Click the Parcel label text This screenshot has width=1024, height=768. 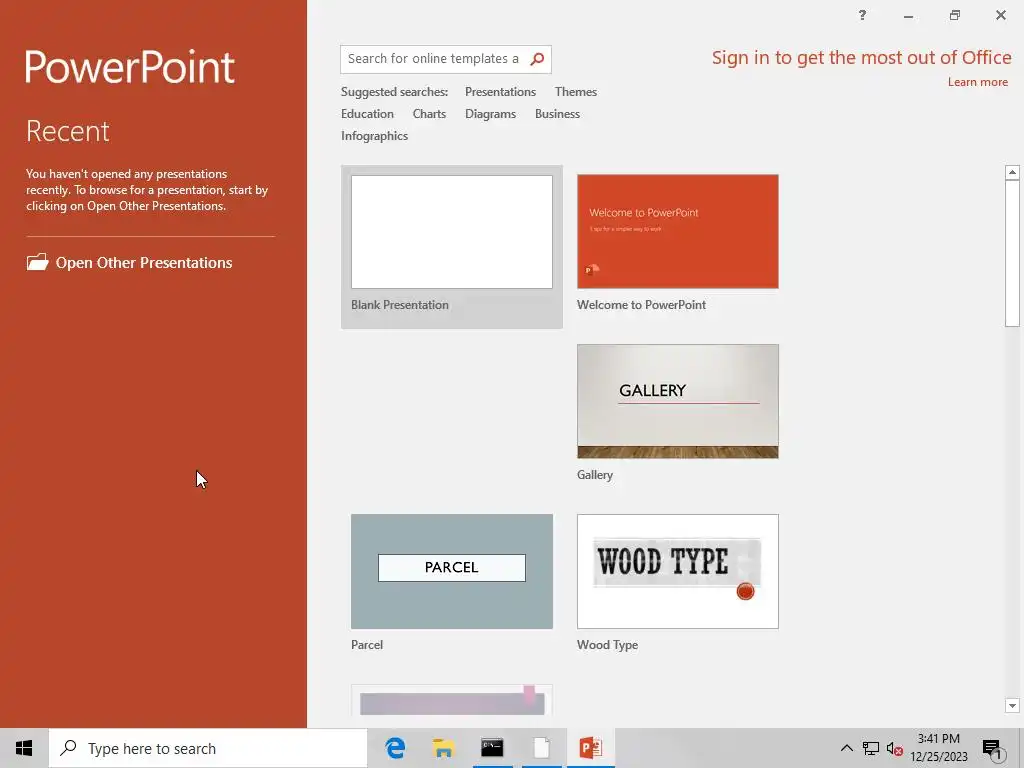pos(367,645)
